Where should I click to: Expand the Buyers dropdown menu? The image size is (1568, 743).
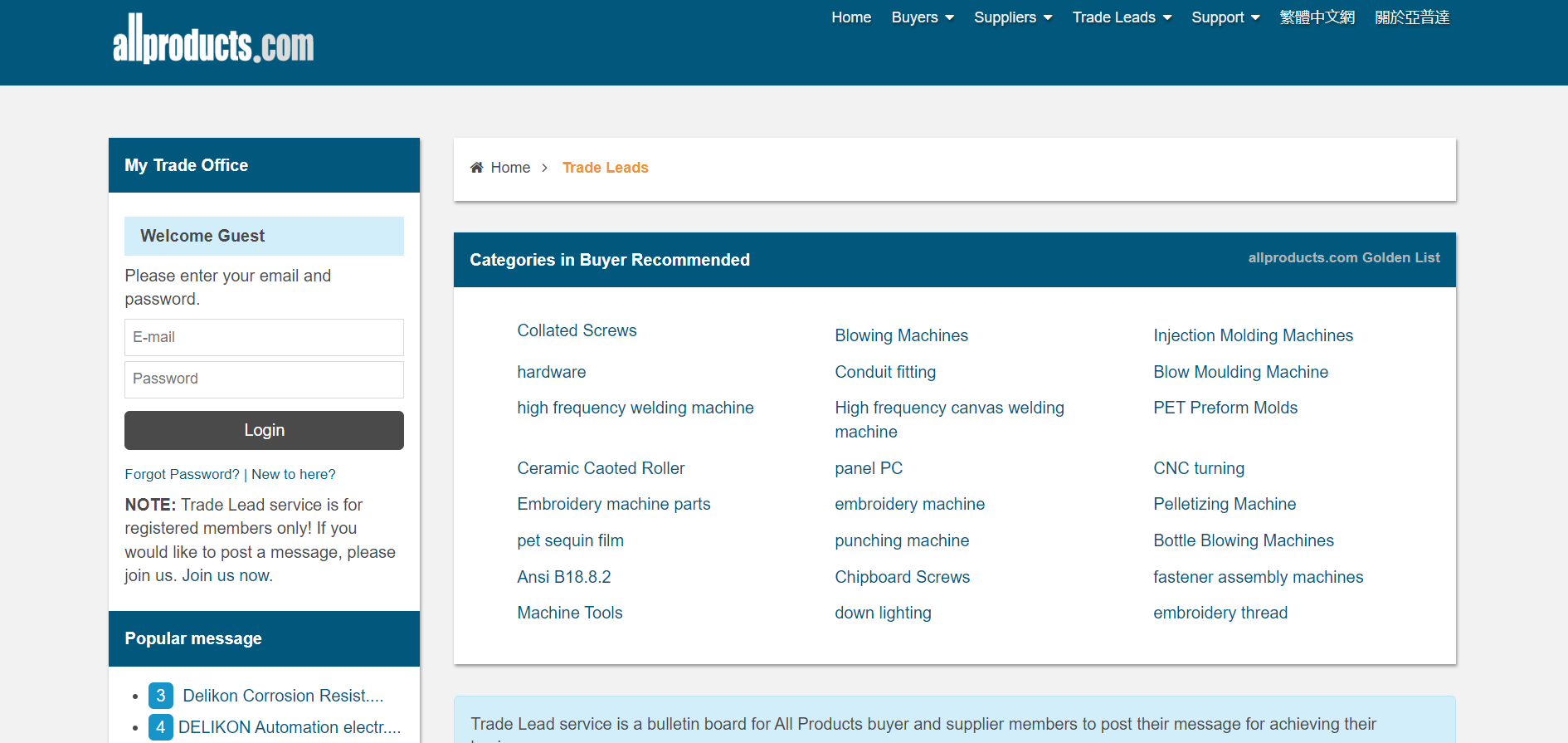click(x=923, y=17)
